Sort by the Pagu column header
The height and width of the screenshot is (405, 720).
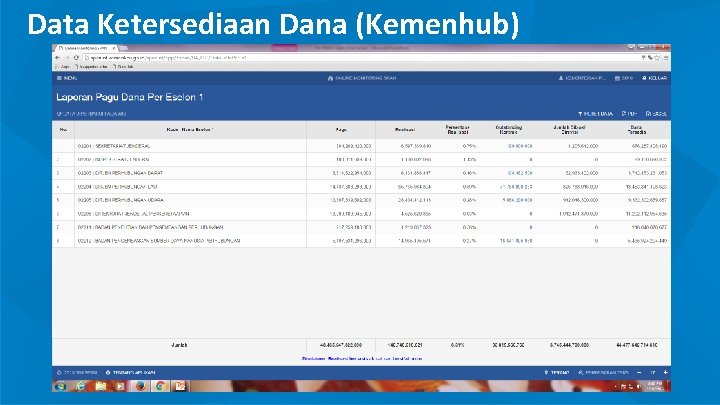coord(341,130)
